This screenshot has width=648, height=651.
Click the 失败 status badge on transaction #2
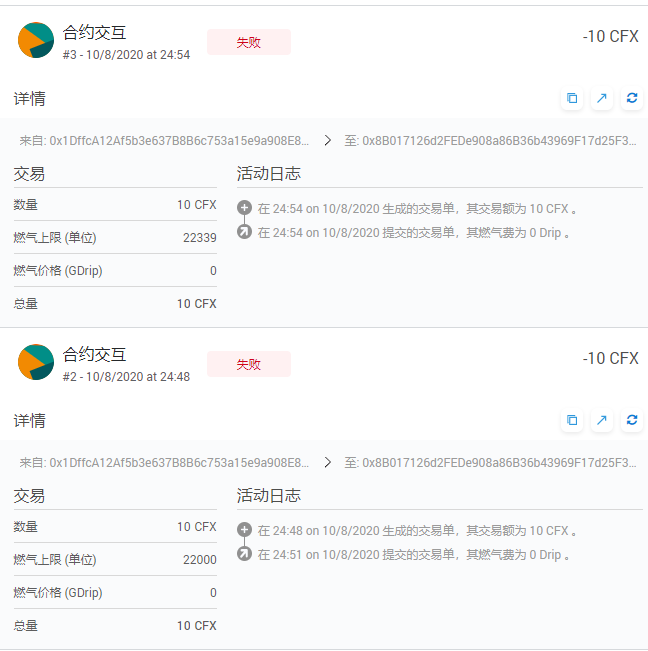(x=248, y=364)
